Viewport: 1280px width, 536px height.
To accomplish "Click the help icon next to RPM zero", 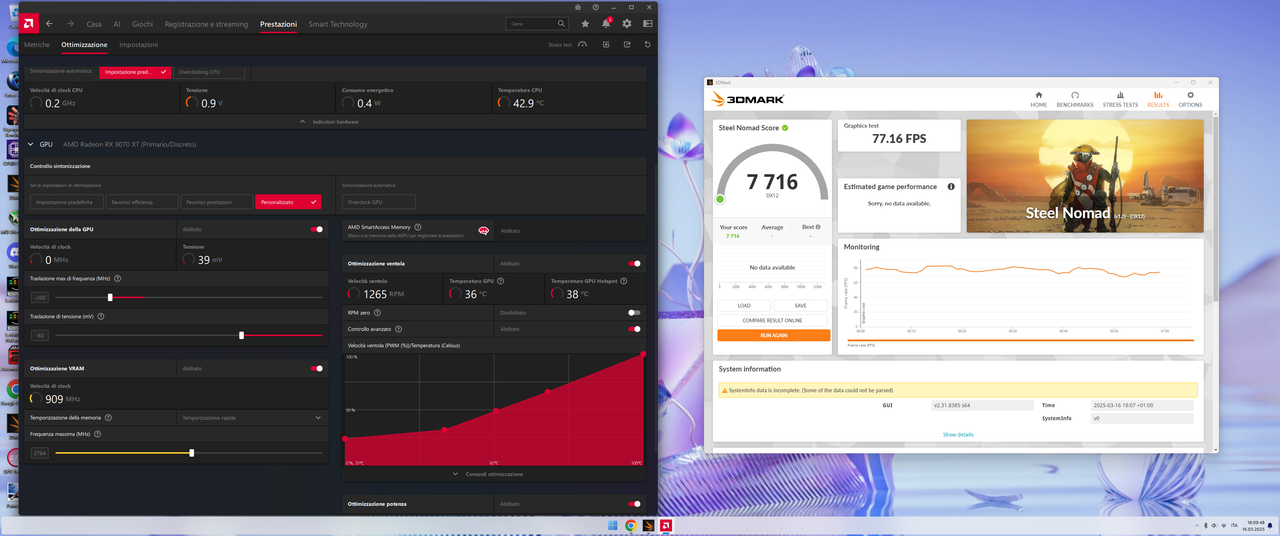I will click(378, 312).
